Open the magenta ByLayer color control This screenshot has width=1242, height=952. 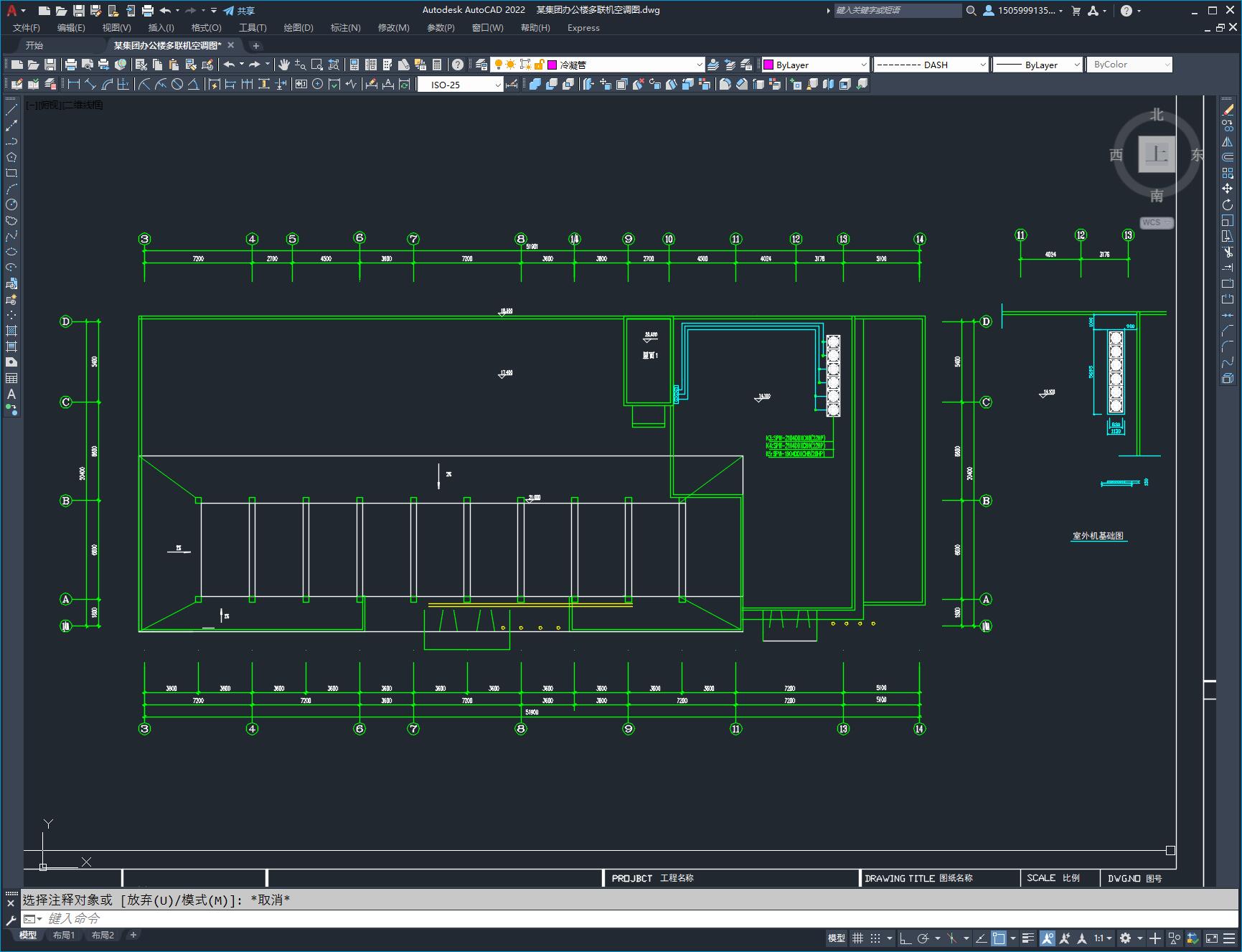pos(815,65)
